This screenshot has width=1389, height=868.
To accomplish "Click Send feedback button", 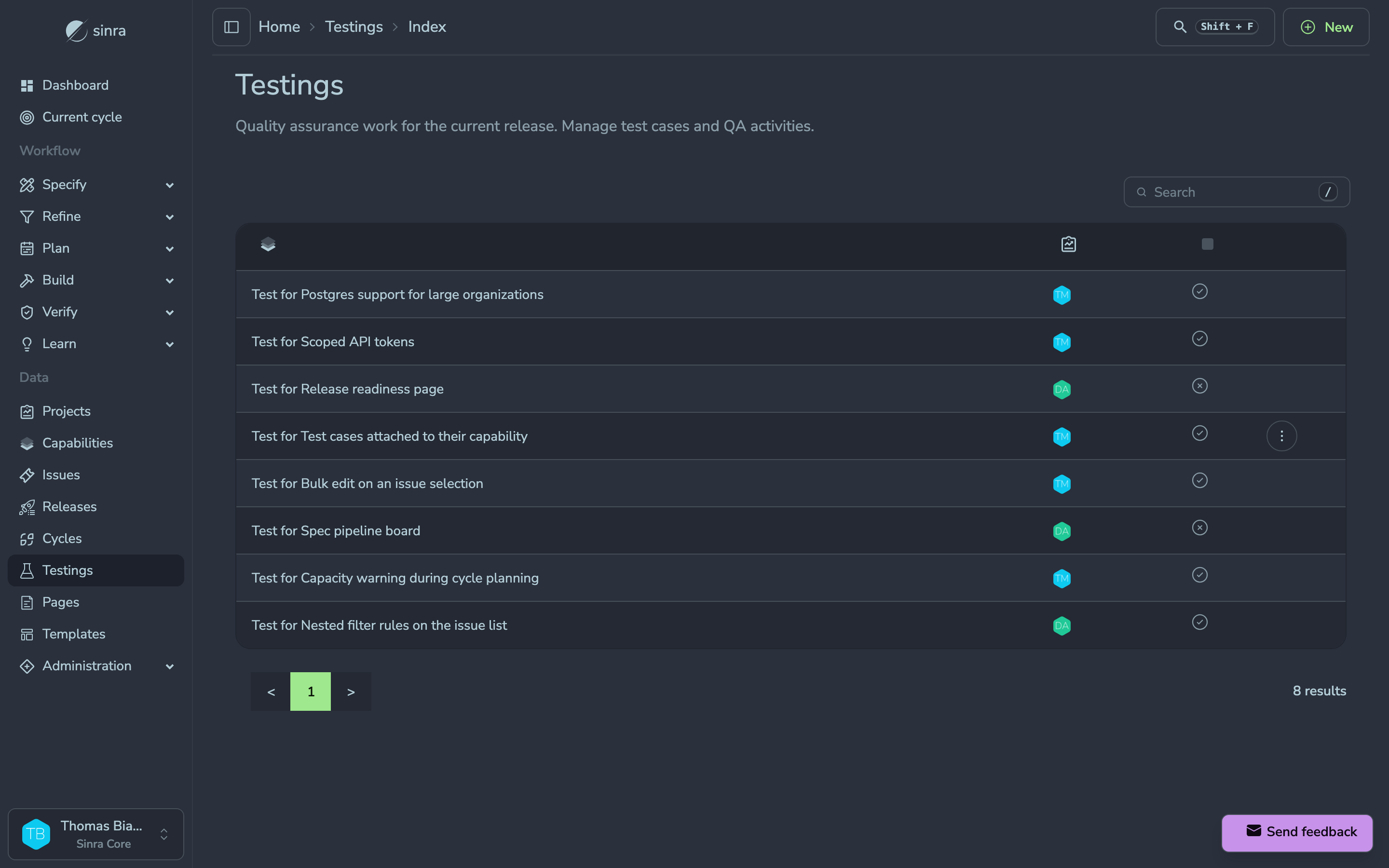I will (1296, 832).
